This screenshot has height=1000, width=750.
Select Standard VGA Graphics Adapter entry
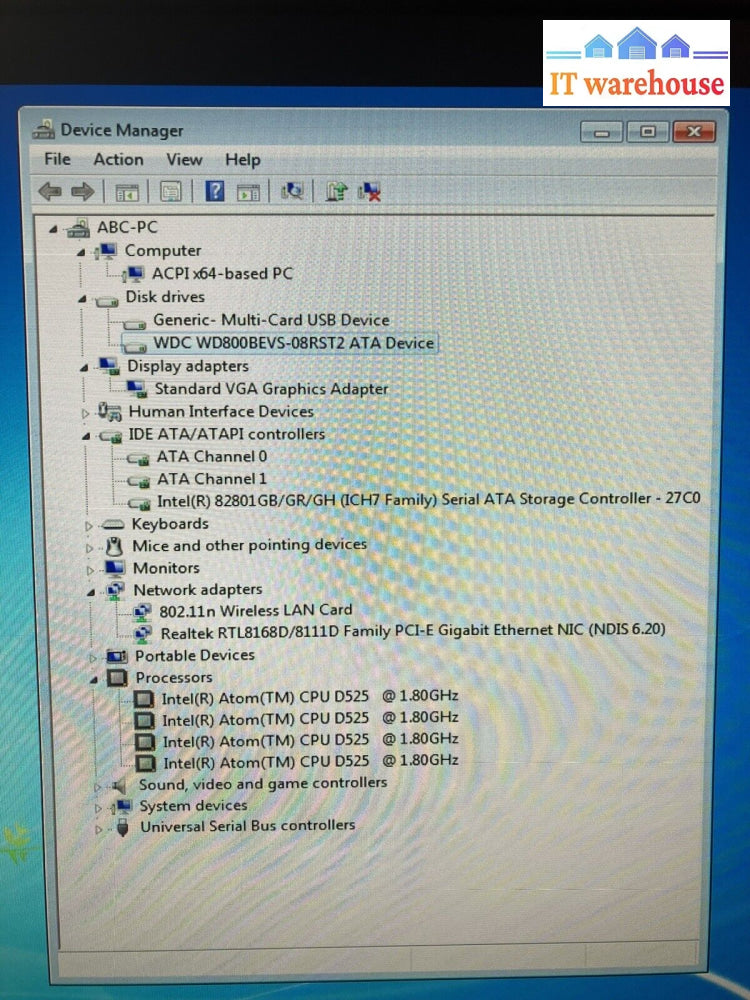(x=271, y=388)
